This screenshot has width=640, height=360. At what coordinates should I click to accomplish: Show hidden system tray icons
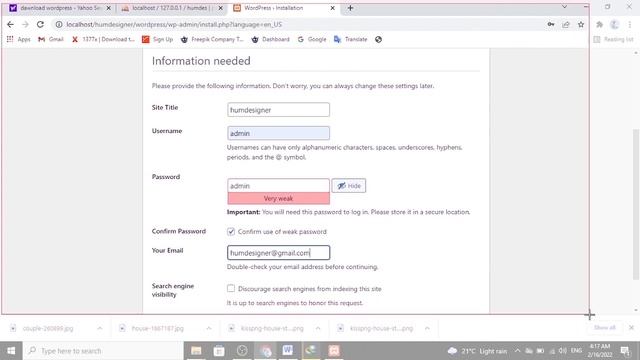coord(518,351)
